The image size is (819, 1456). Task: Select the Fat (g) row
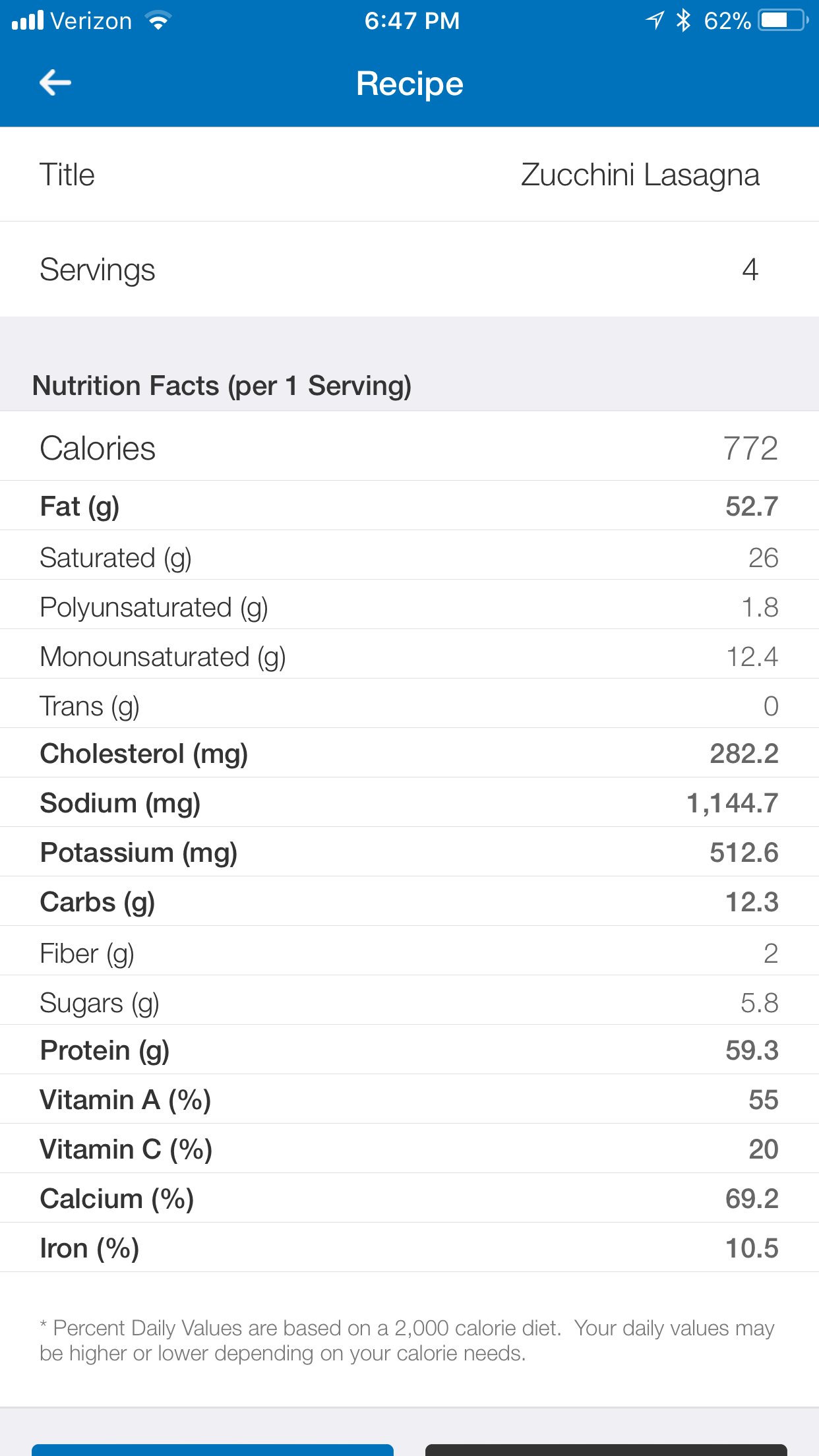tap(409, 506)
